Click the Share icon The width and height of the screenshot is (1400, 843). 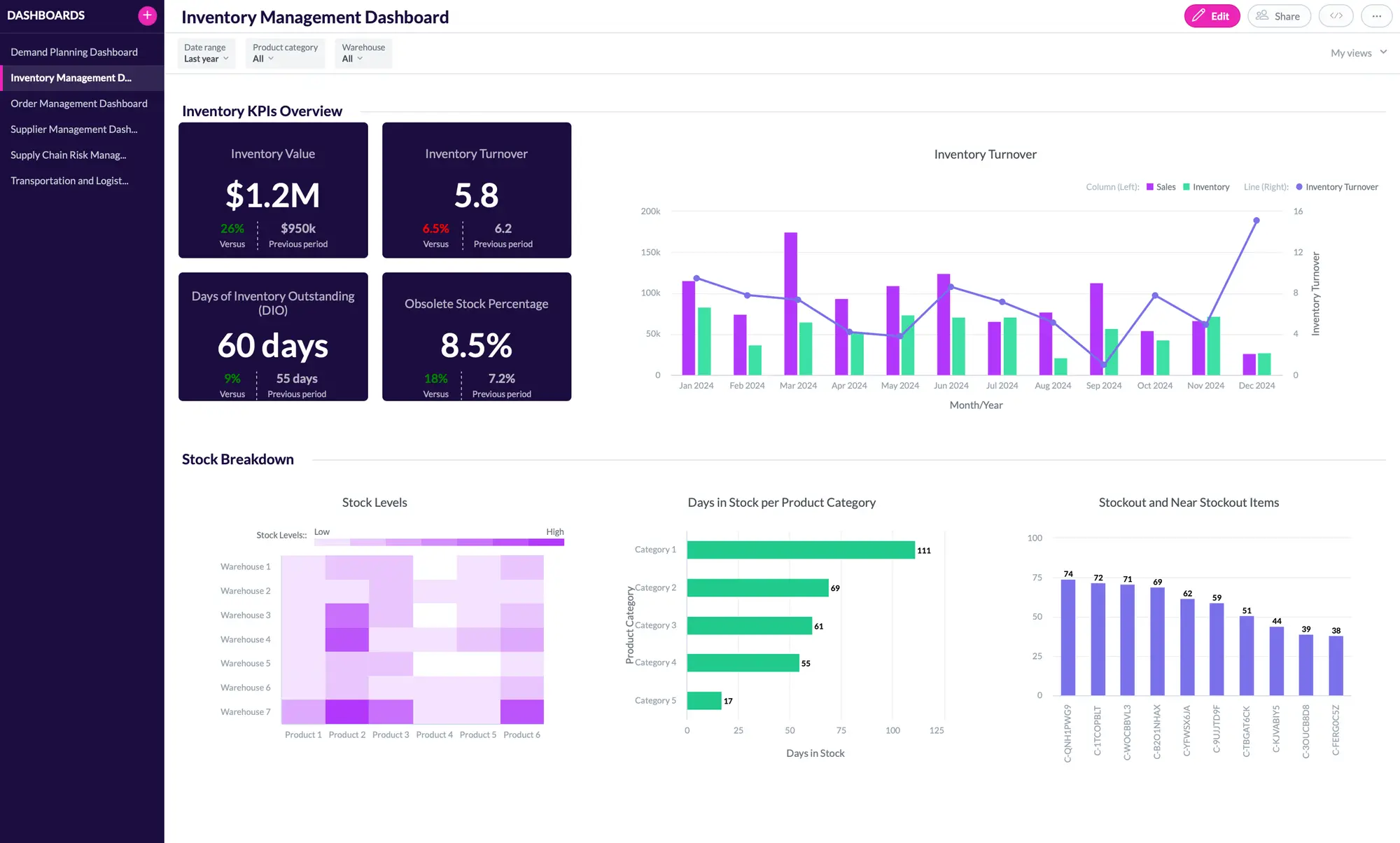point(1263,15)
